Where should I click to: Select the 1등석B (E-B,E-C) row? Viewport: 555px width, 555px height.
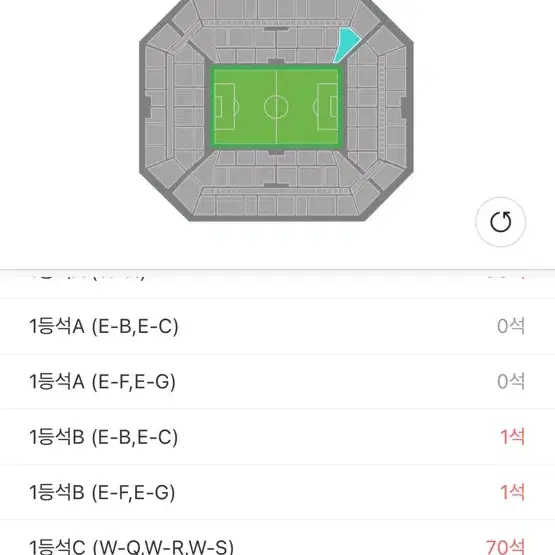(x=278, y=437)
